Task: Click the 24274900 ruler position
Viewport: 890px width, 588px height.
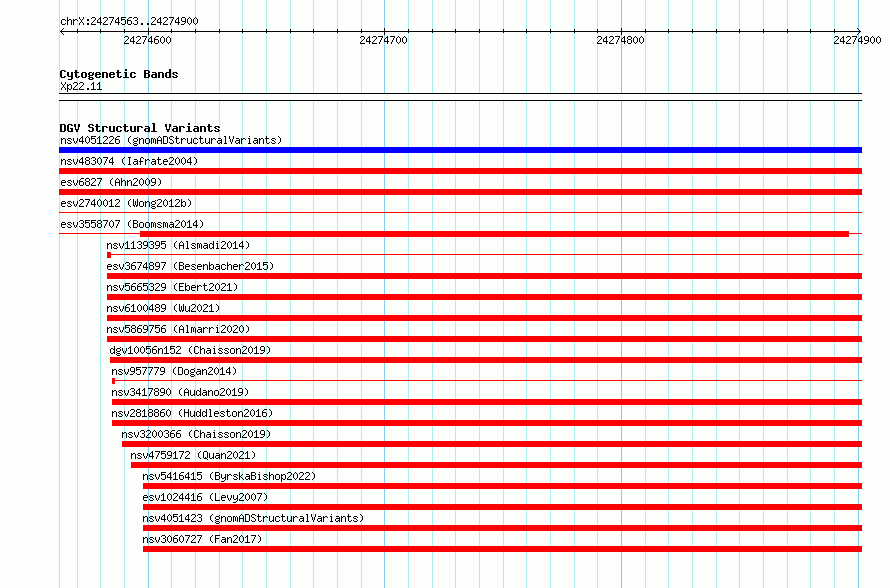Action: (x=857, y=40)
